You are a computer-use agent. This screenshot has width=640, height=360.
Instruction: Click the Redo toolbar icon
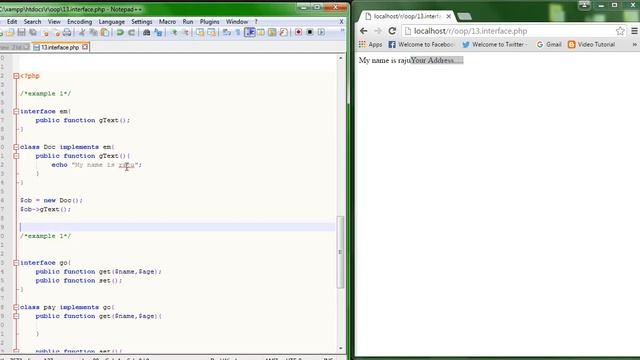pos(131,32)
